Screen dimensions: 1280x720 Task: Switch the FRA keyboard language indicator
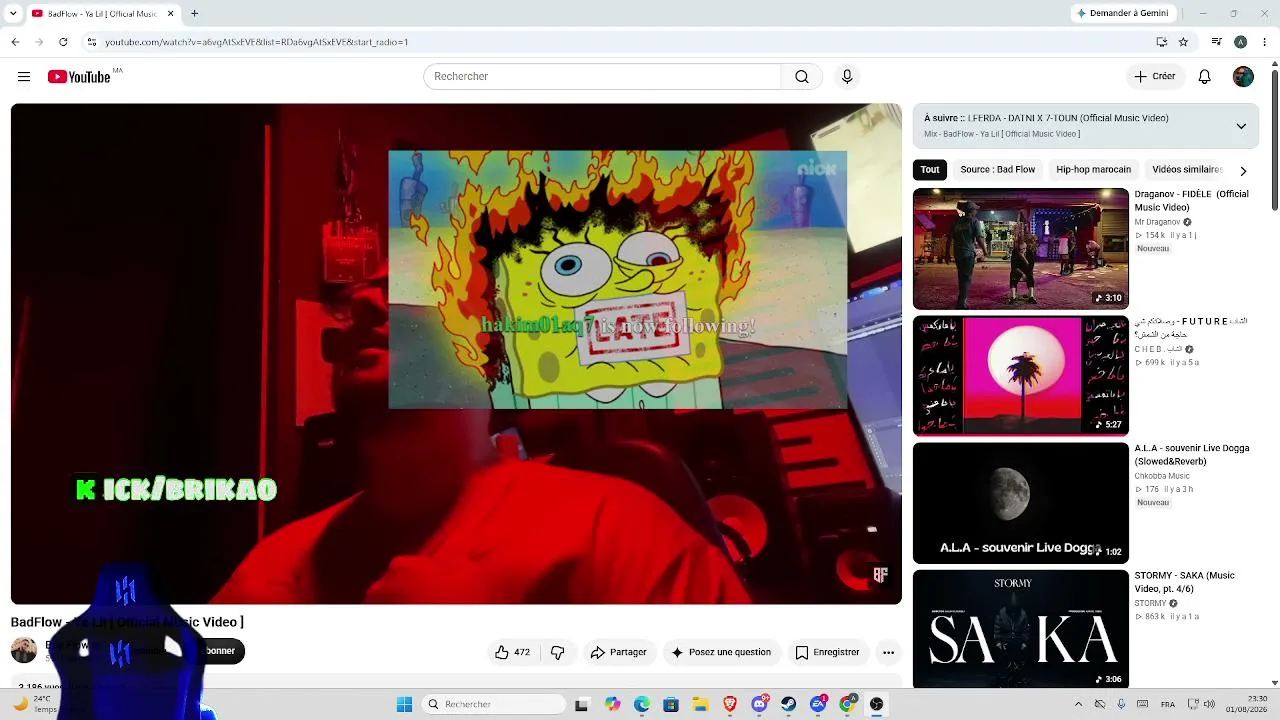pos(1168,704)
